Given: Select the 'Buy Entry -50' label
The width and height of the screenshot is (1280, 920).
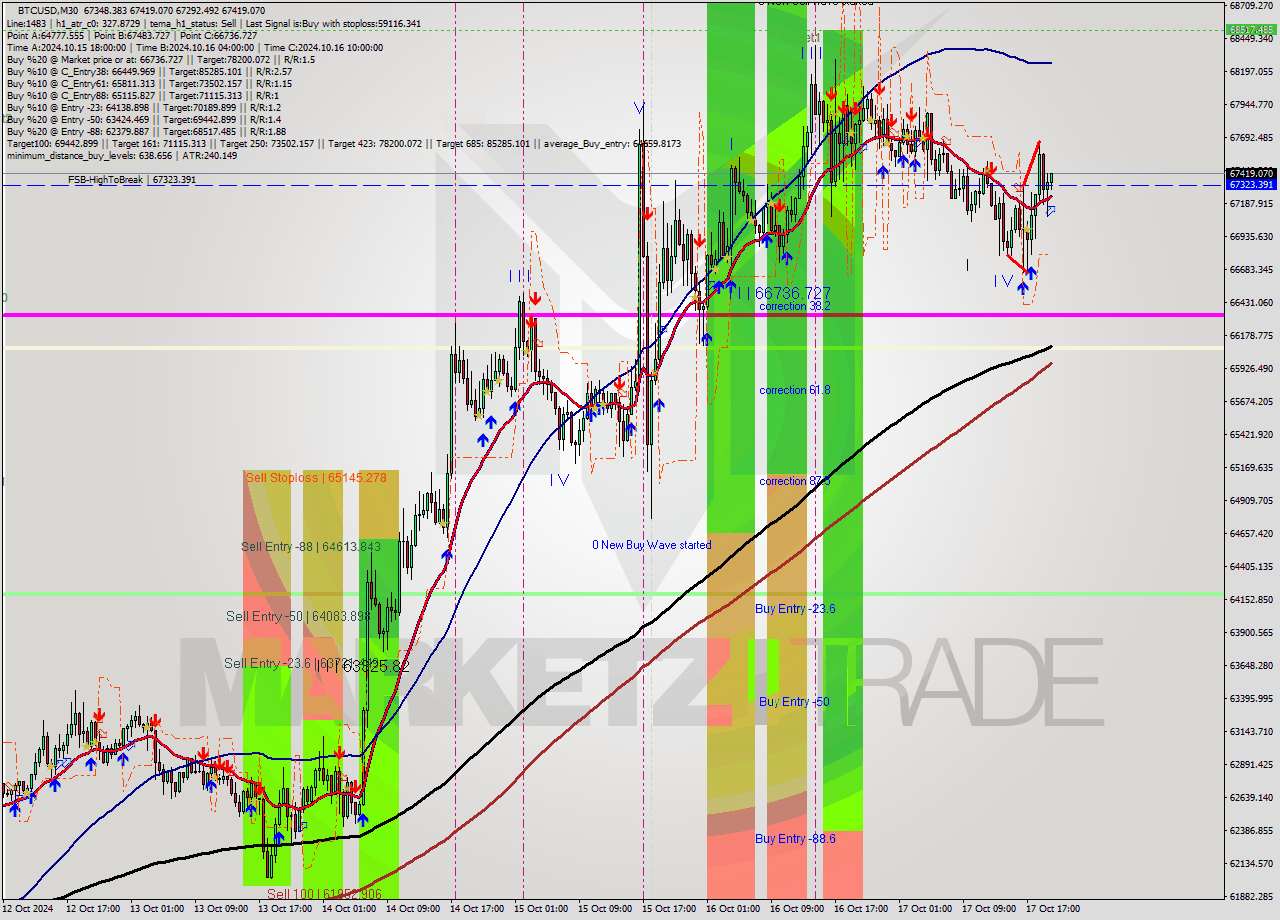Looking at the screenshot, I should [794, 702].
